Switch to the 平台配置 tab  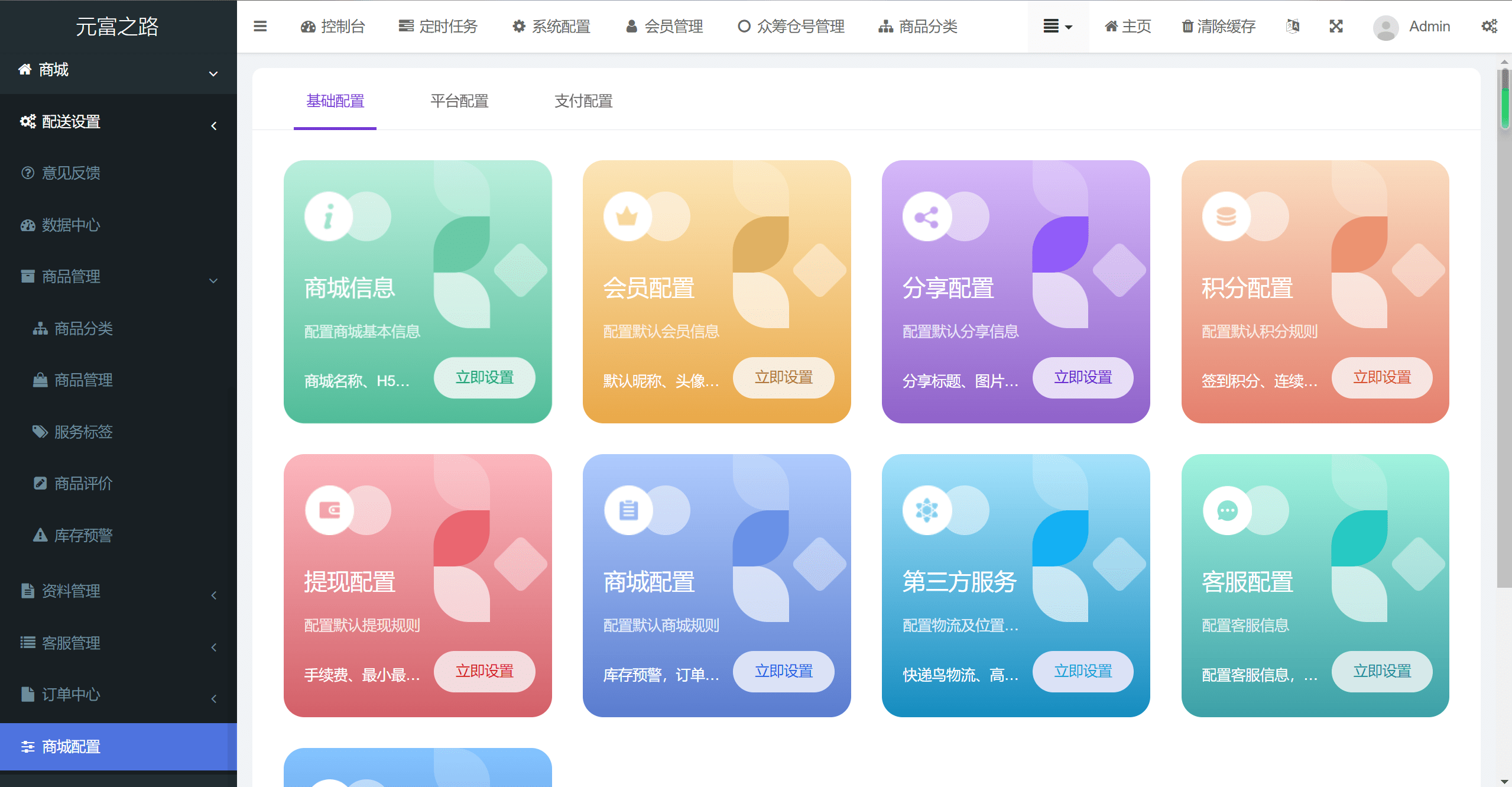459,101
